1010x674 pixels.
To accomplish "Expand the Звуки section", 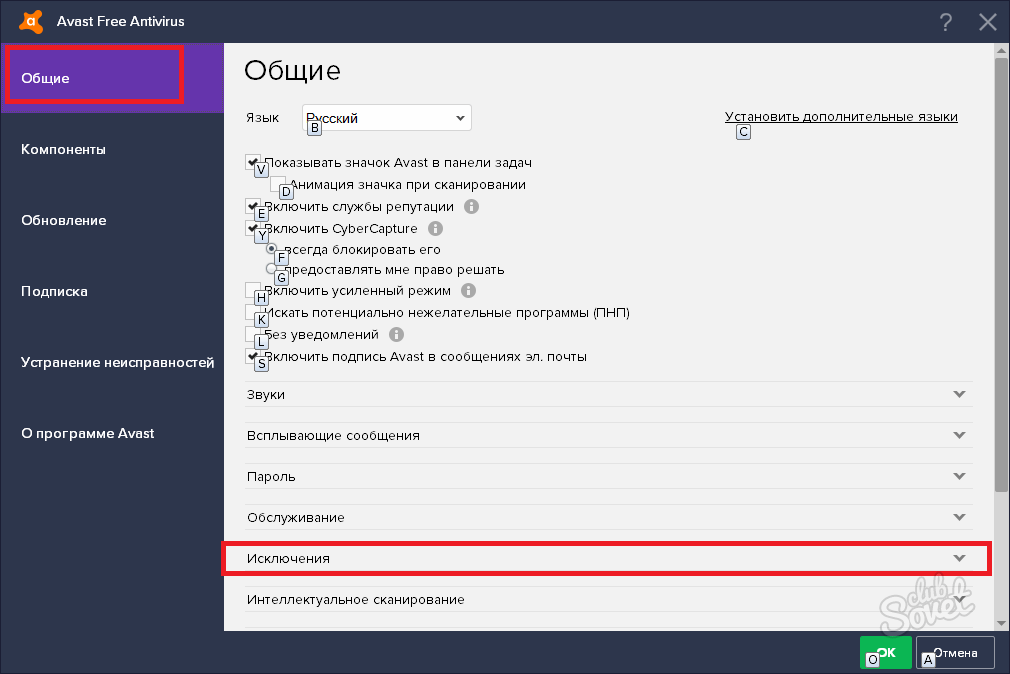I will (608, 394).
